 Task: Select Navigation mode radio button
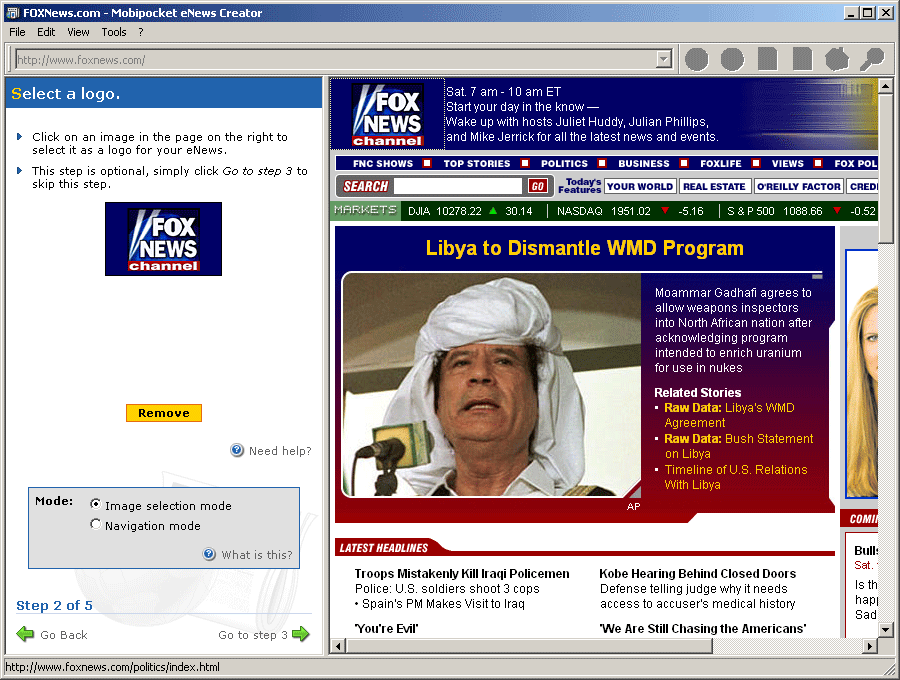tap(95, 524)
